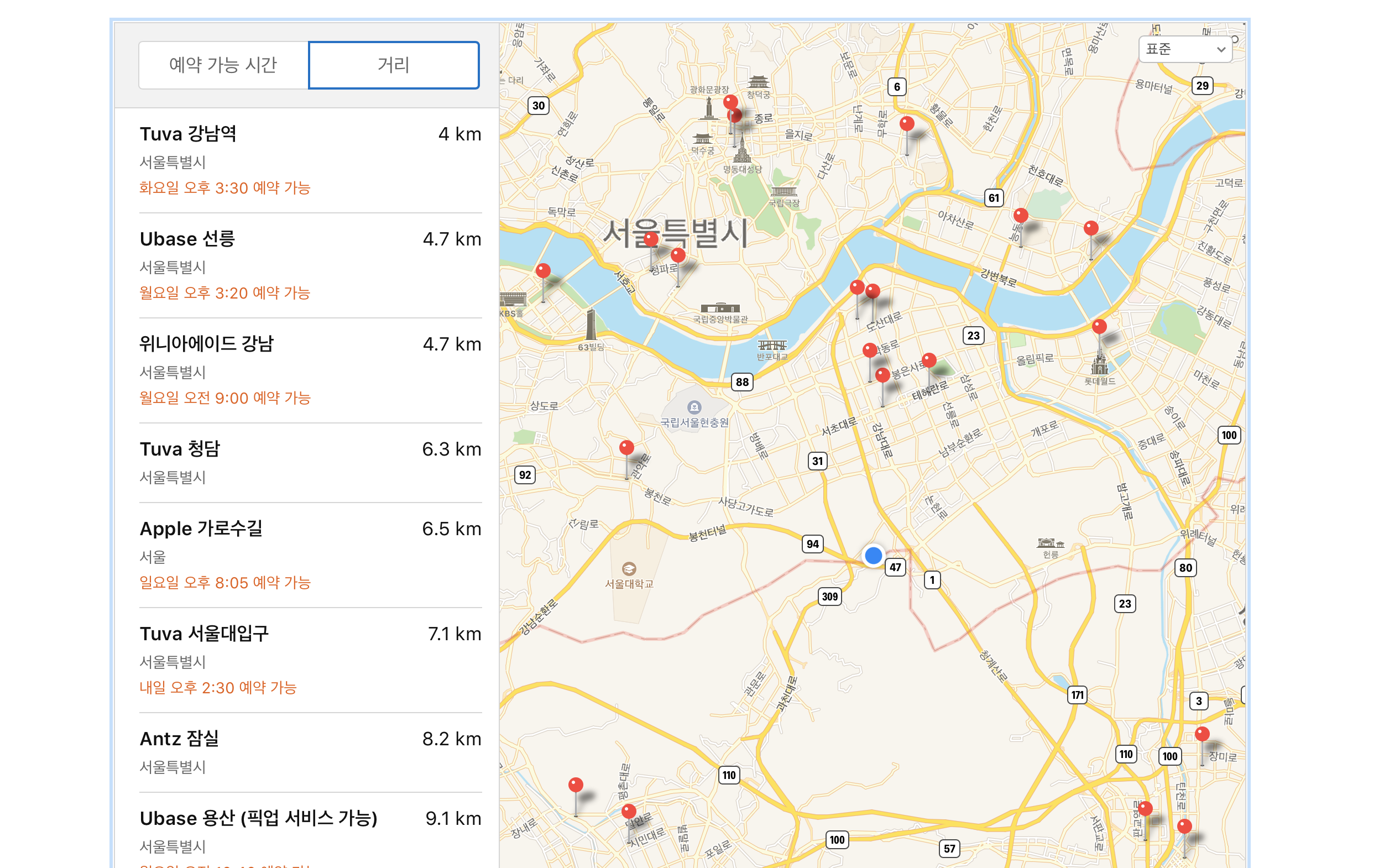Click the red pin near 롯데월드
Image resolution: width=1379 pixels, height=868 pixels.
(x=1099, y=327)
